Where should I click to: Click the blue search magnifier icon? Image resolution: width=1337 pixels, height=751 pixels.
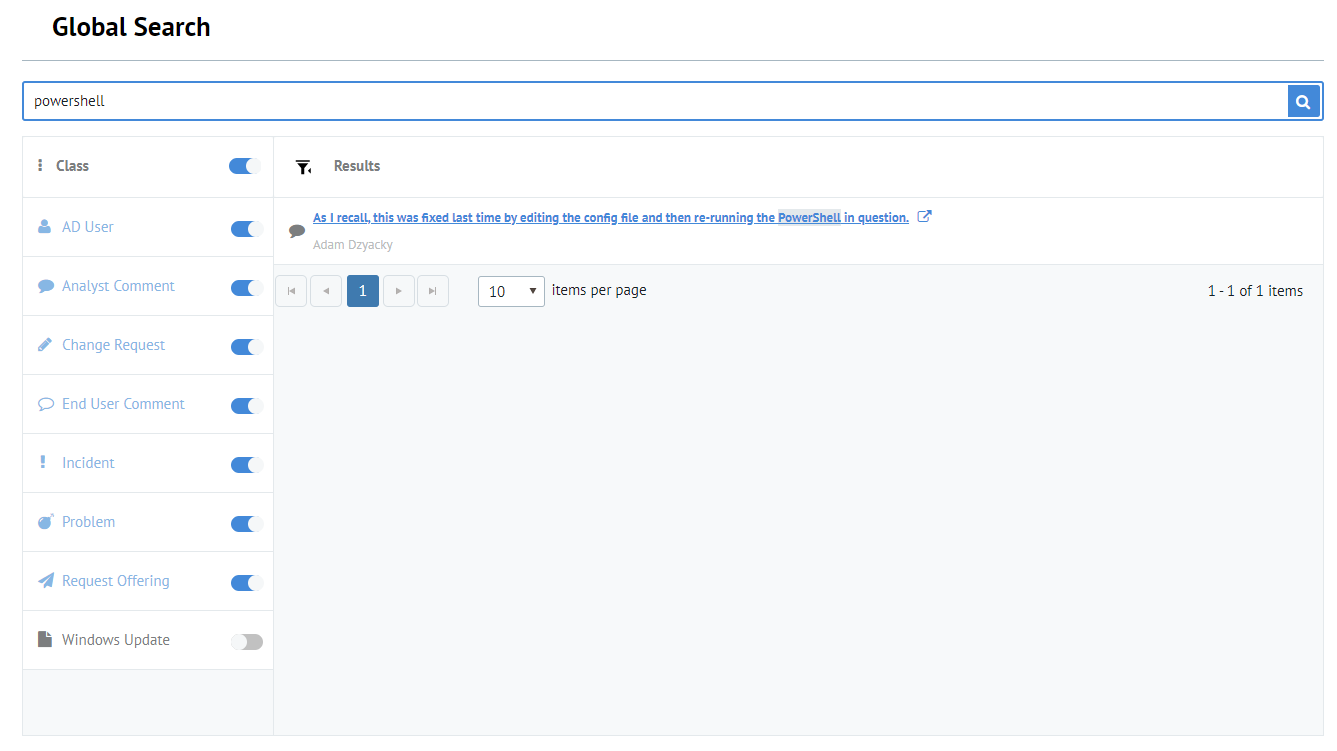(x=1303, y=100)
